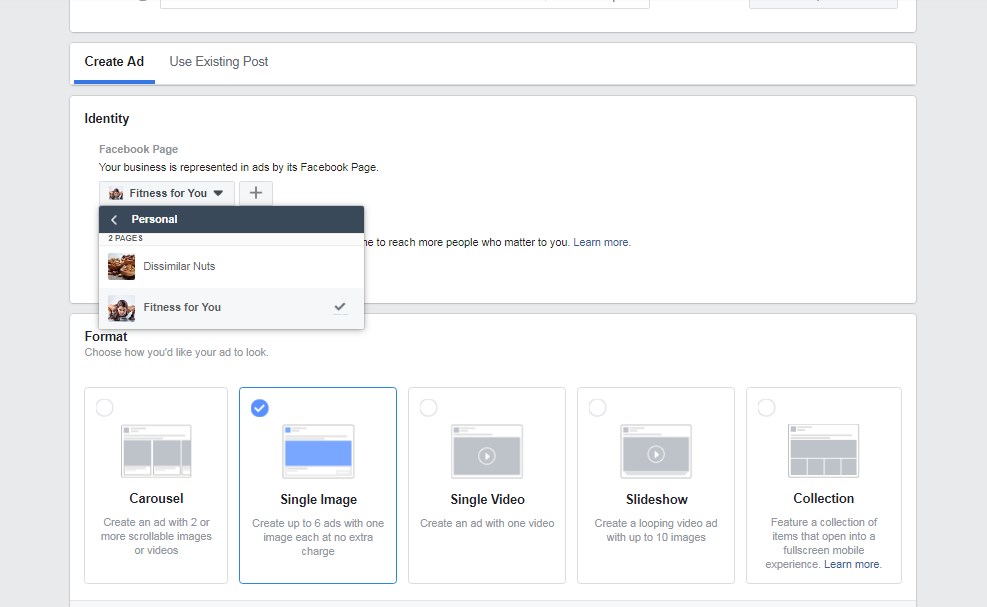The width and height of the screenshot is (987, 607).
Task: Choose the Dissimilar Nuts page
Action: click(x=231, y=266)
